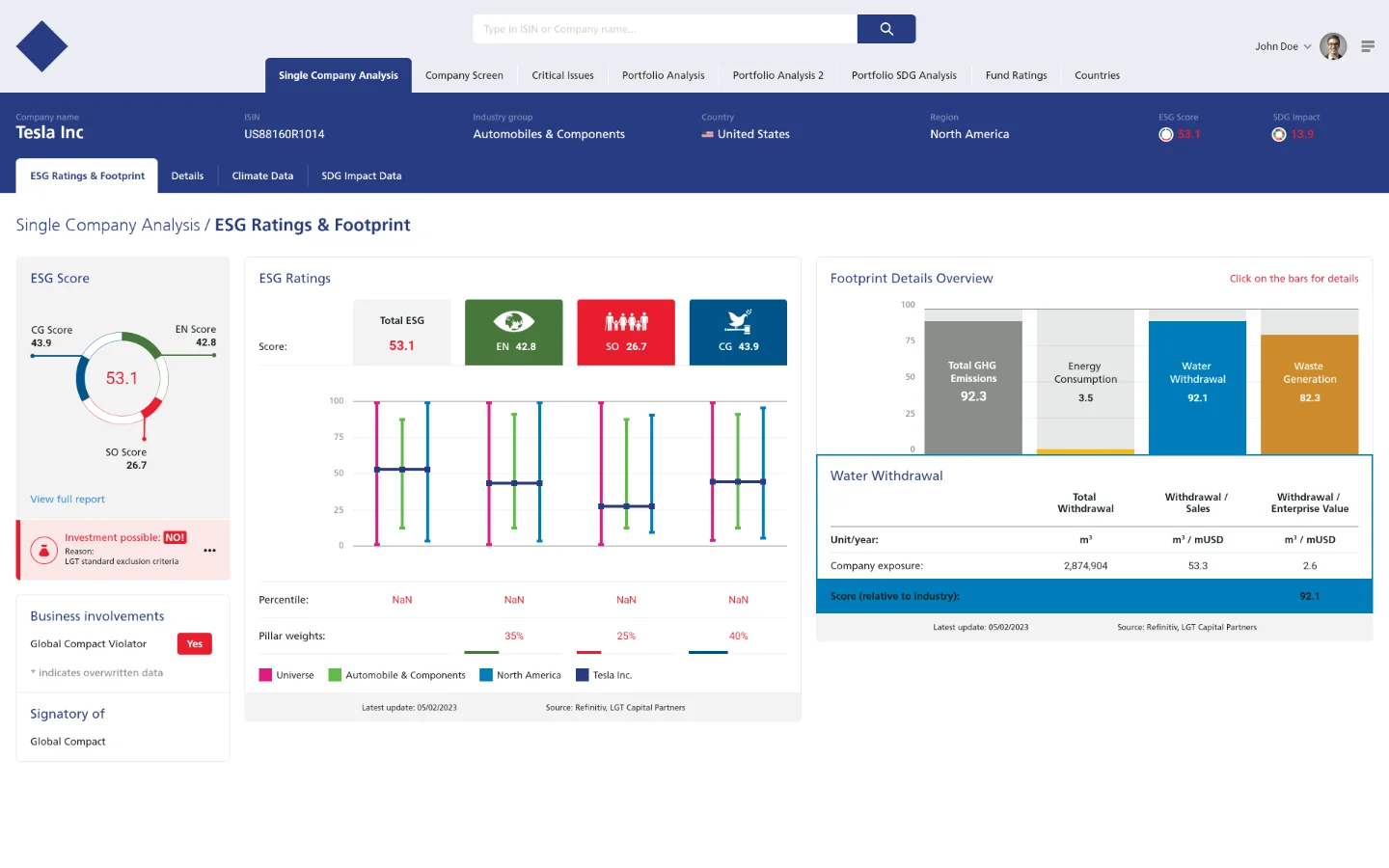The width and height of the screenshot is (1389, 868).
Task: Click the ISIN US88160R1014
Action: point(285,134)
